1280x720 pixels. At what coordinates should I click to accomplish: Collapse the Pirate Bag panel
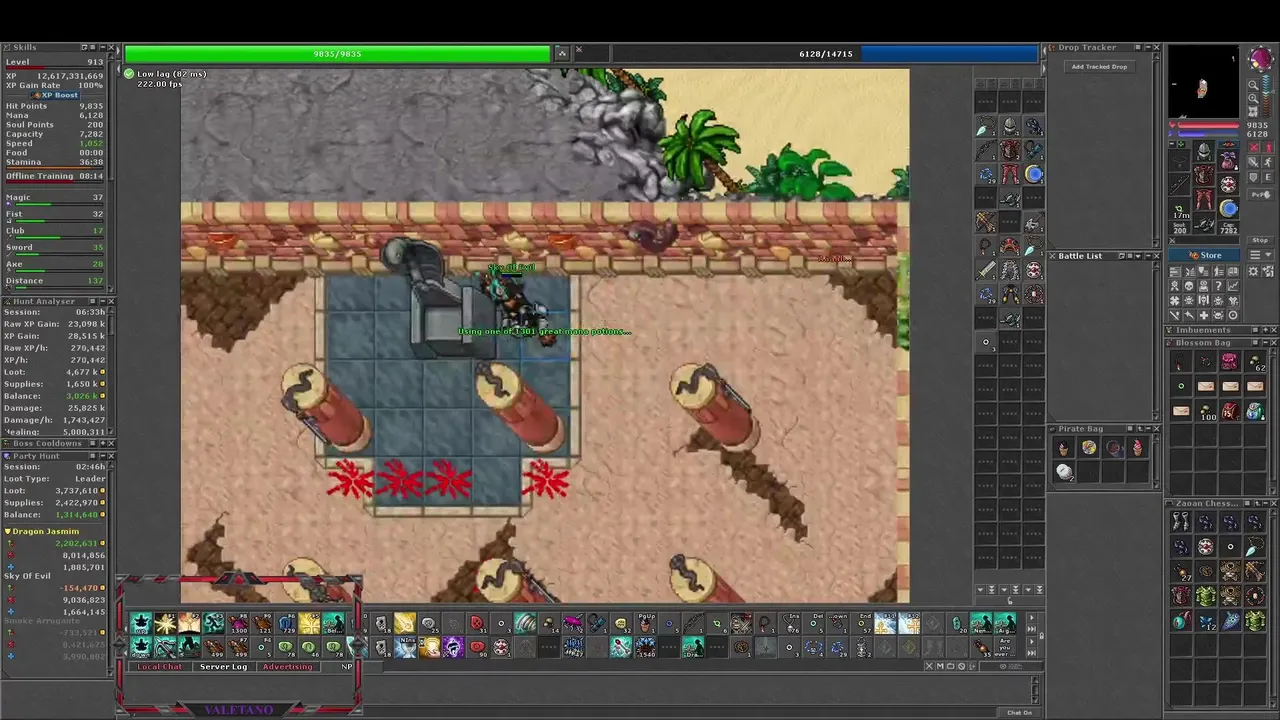(1148, 428)
